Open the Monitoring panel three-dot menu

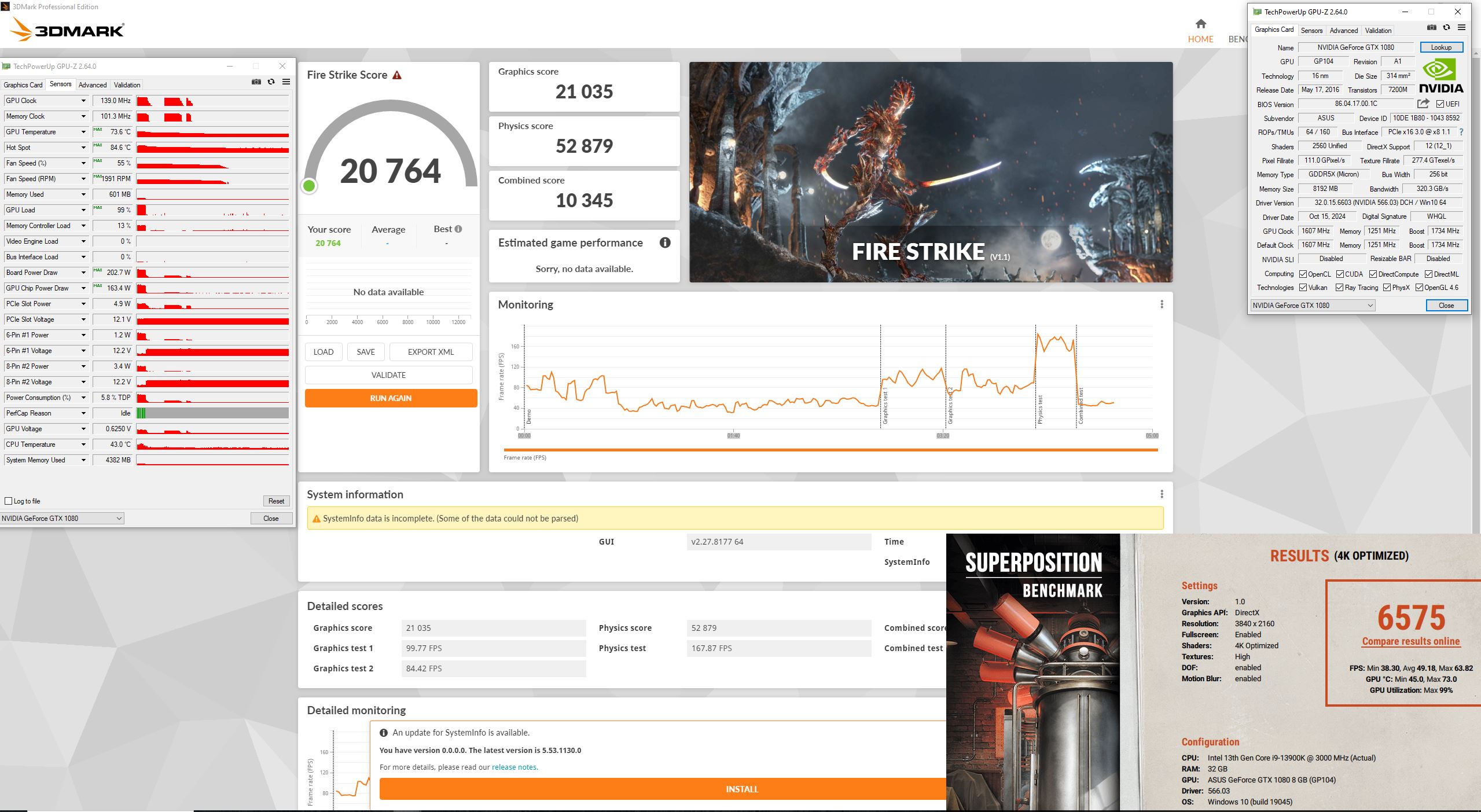[x=1161, y=304]
